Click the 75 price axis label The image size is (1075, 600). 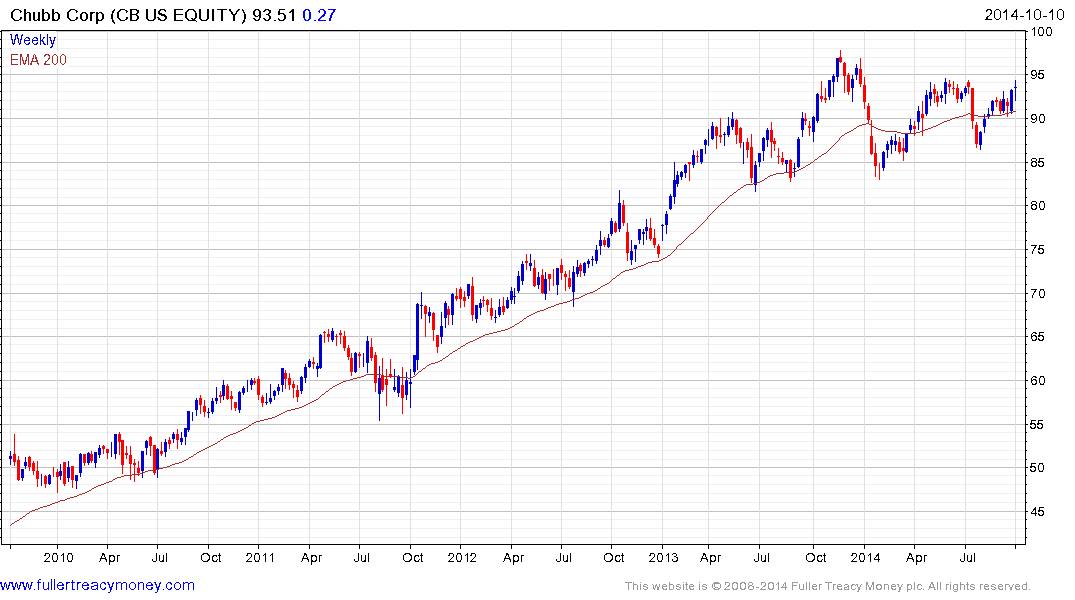(1039, 250)
